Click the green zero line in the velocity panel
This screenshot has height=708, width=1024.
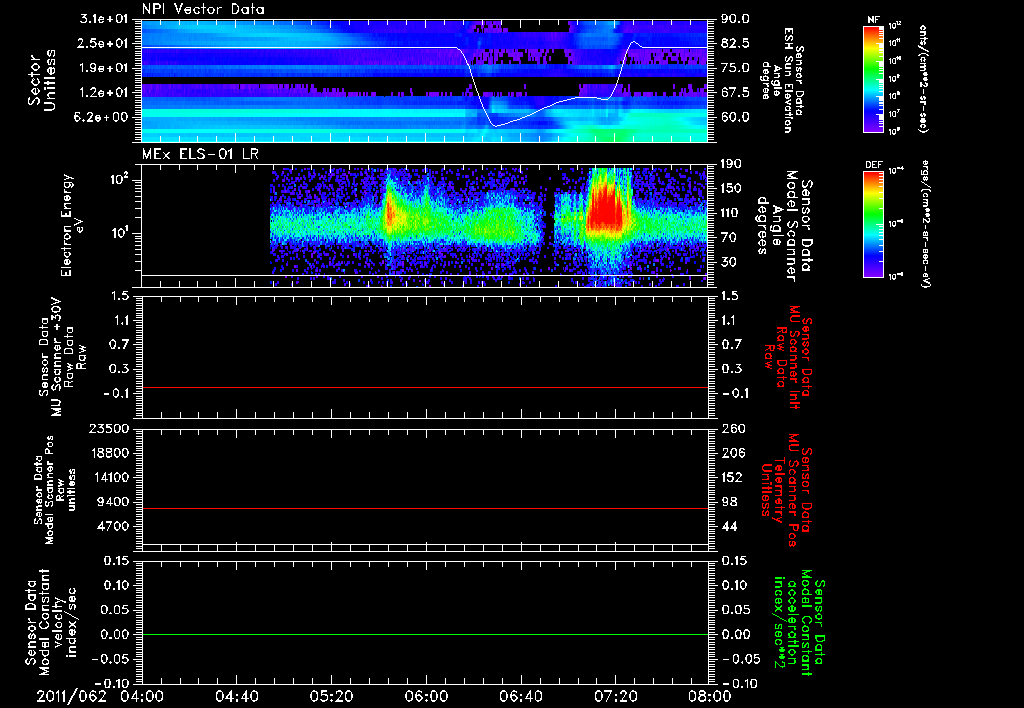pyautogui.click(x=424, y=634)
